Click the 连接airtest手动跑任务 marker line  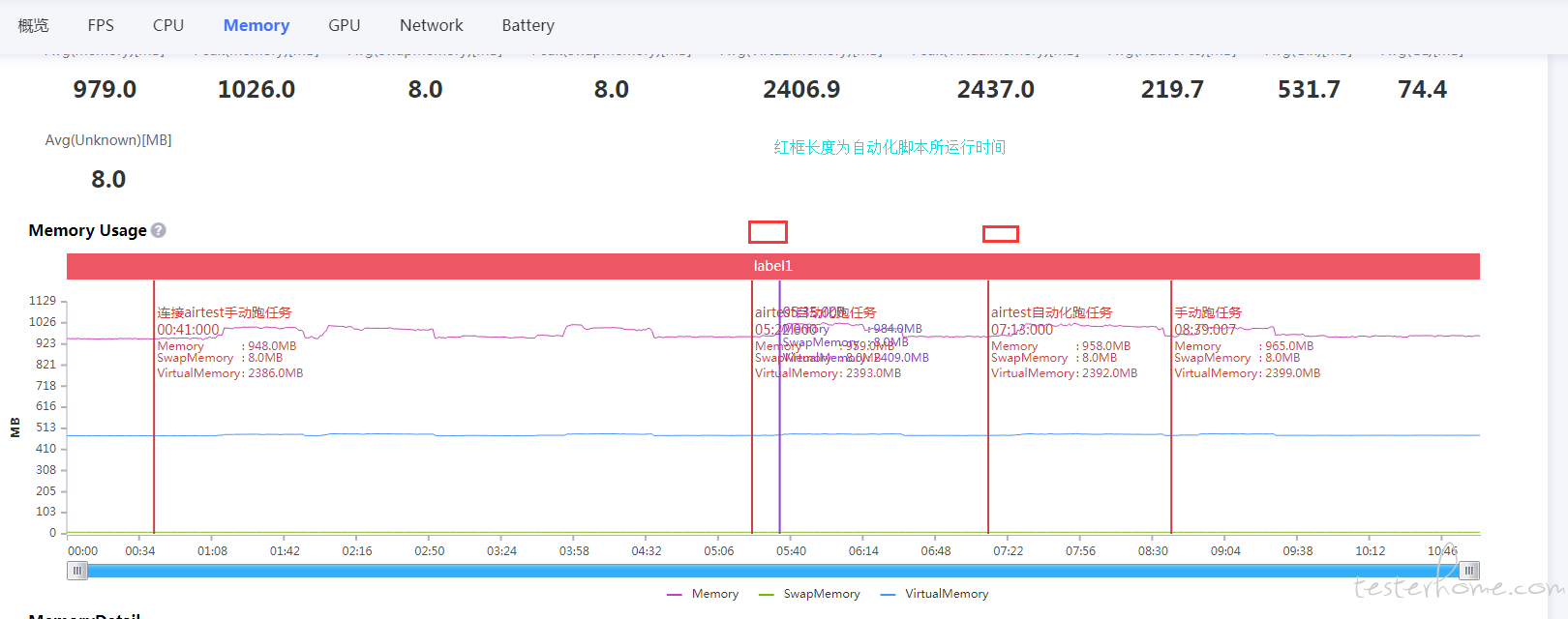coord(154,406)
